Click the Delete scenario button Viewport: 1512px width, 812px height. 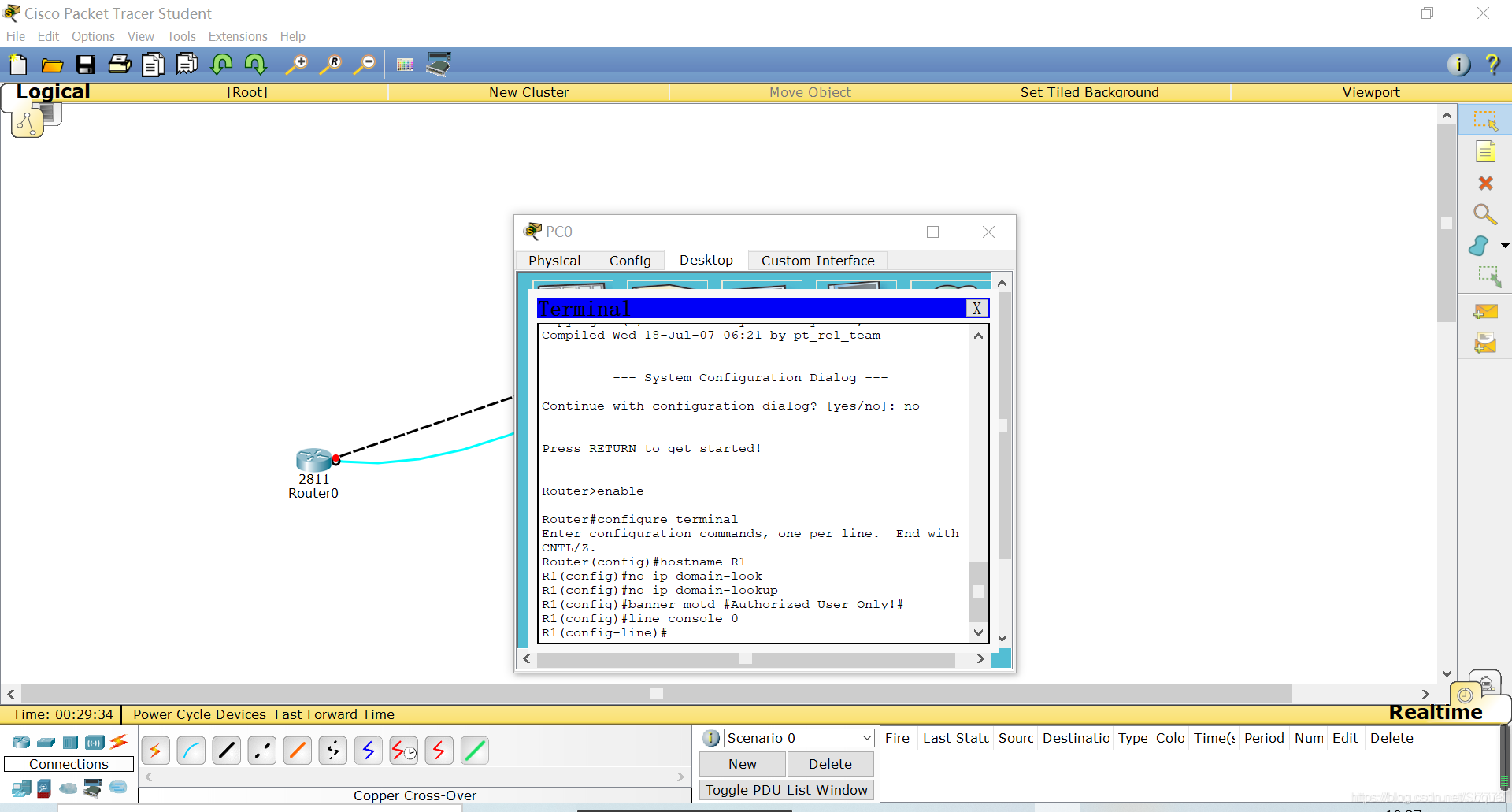tap(830, 764)
